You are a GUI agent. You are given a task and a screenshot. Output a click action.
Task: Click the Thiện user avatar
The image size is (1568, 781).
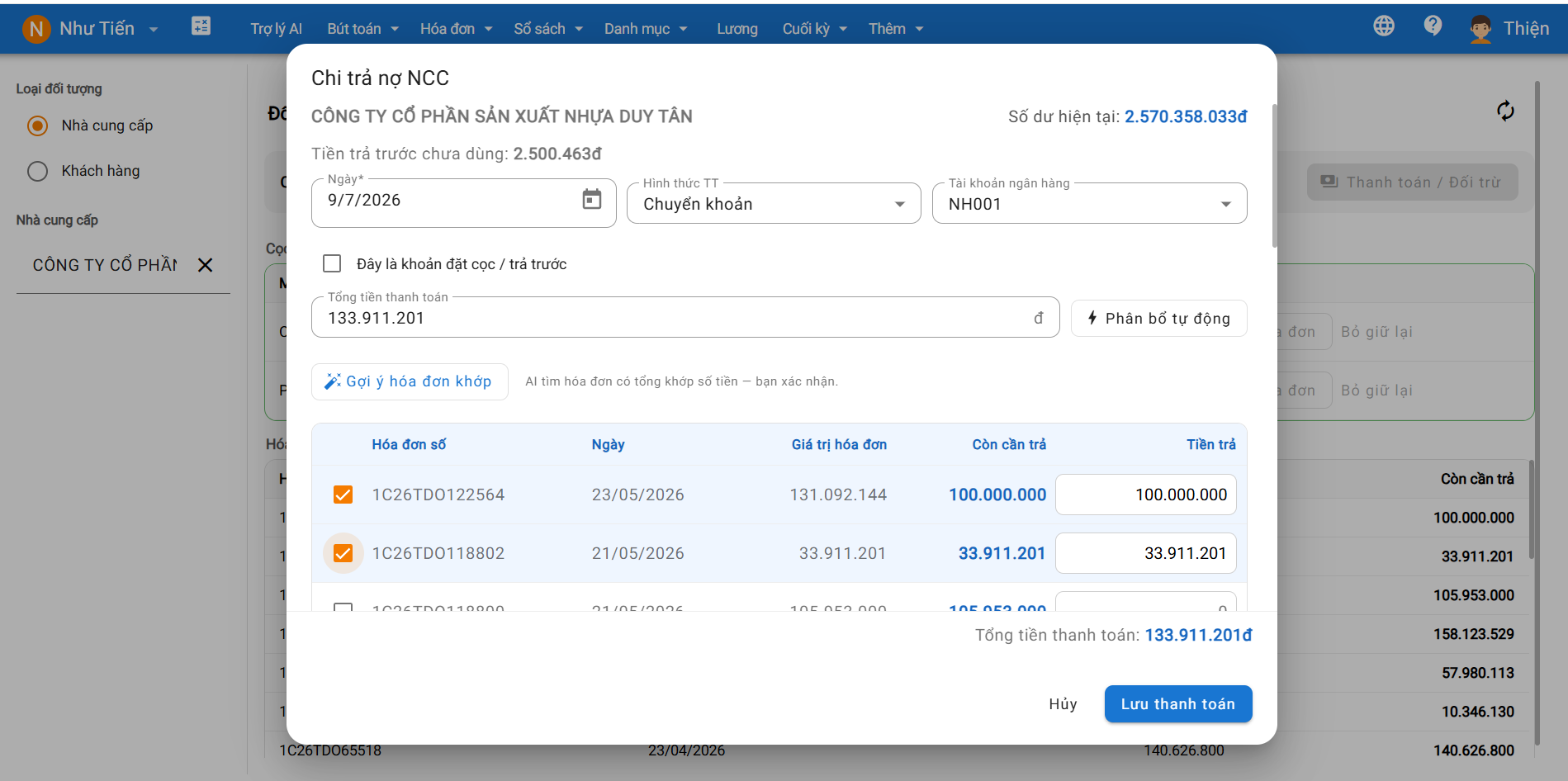click(x=1480, y=29)
